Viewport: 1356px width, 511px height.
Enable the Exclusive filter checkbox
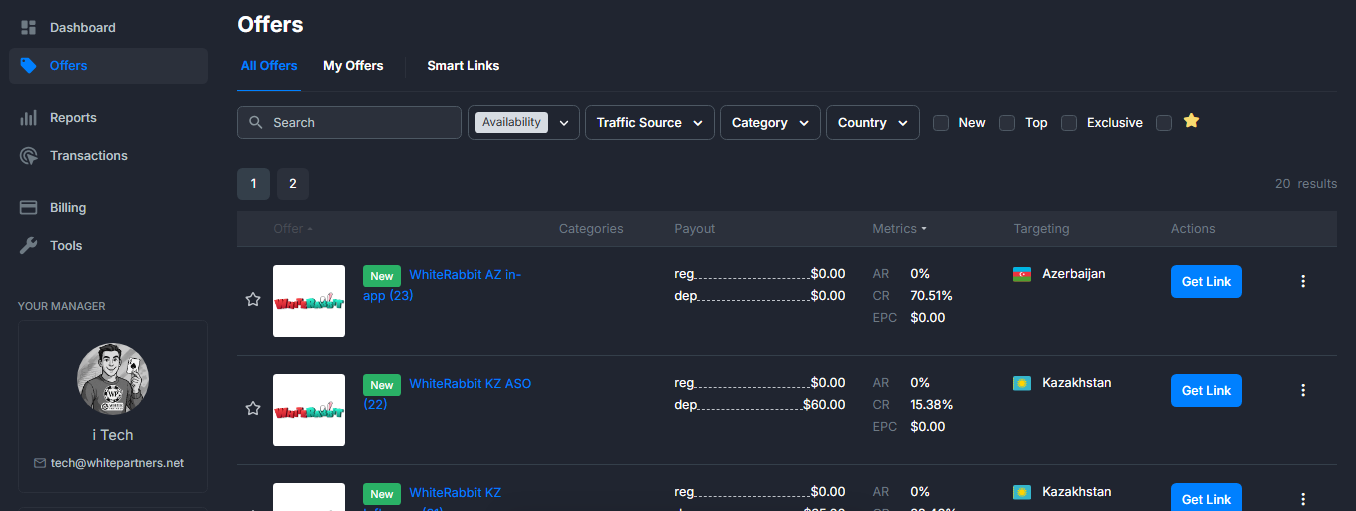(1069, 122)
